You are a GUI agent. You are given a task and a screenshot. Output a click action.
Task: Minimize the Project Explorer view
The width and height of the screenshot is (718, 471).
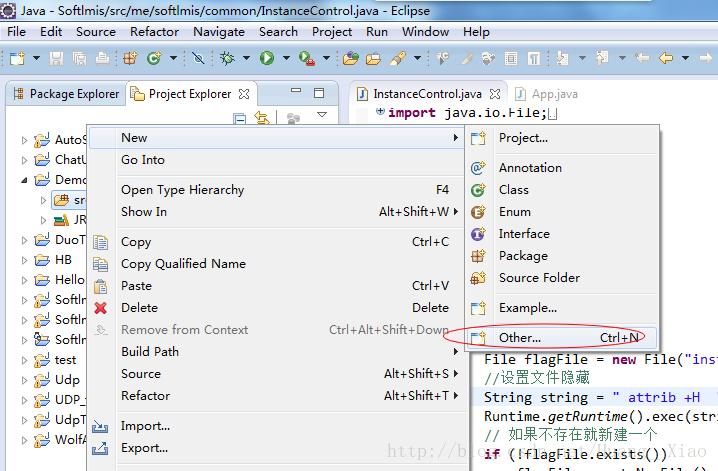pyautogui.click(x=296, y=91)
